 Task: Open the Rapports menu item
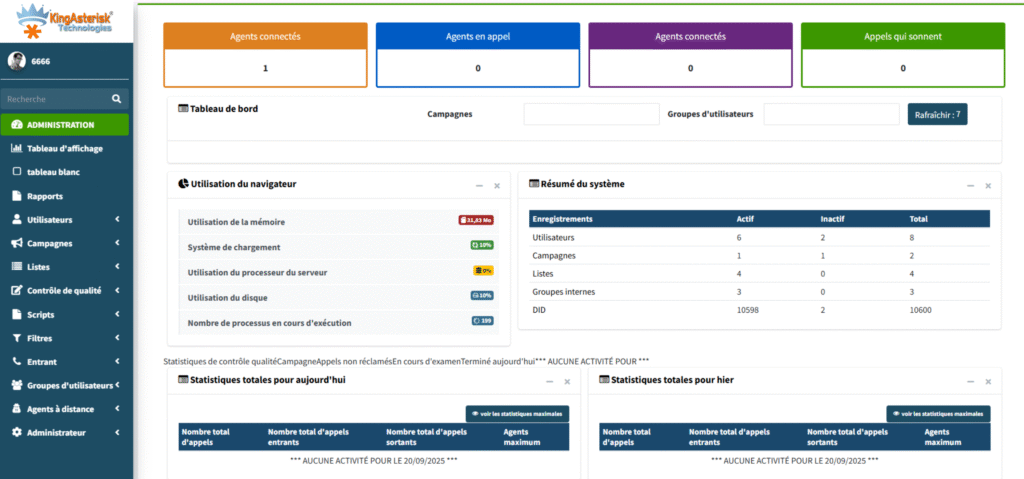tap(45, 196)
